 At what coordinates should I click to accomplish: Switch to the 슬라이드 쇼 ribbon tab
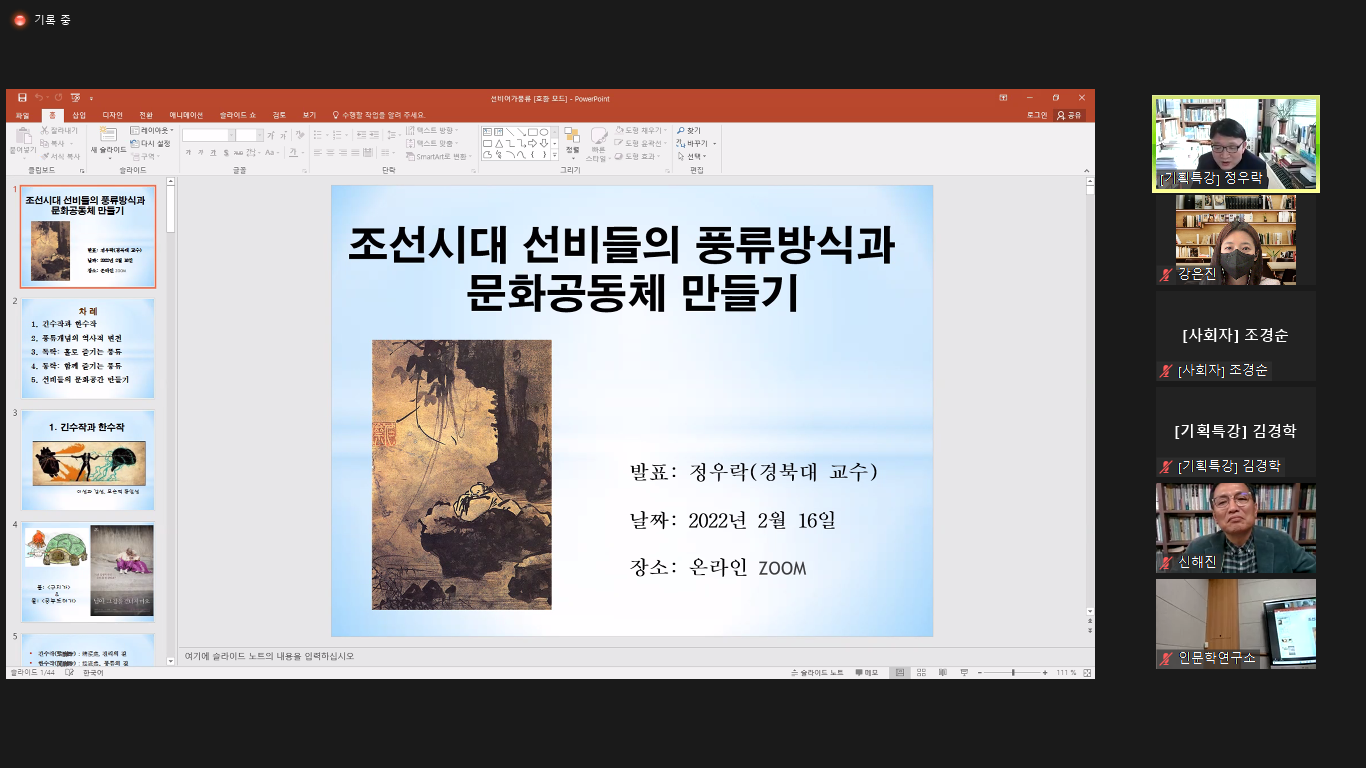238,115
